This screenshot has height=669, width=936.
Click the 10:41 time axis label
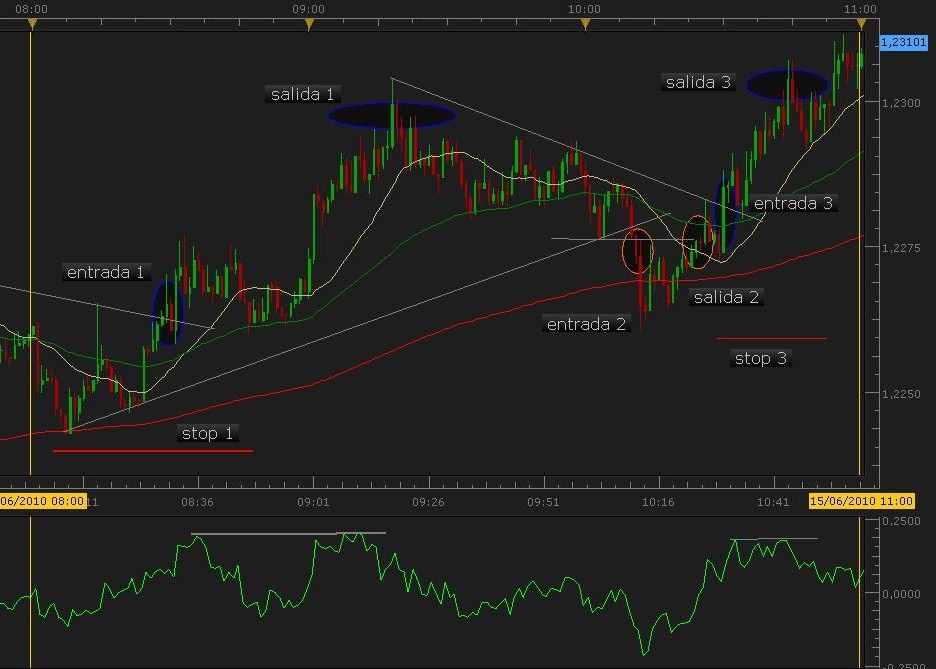[774, 502]
